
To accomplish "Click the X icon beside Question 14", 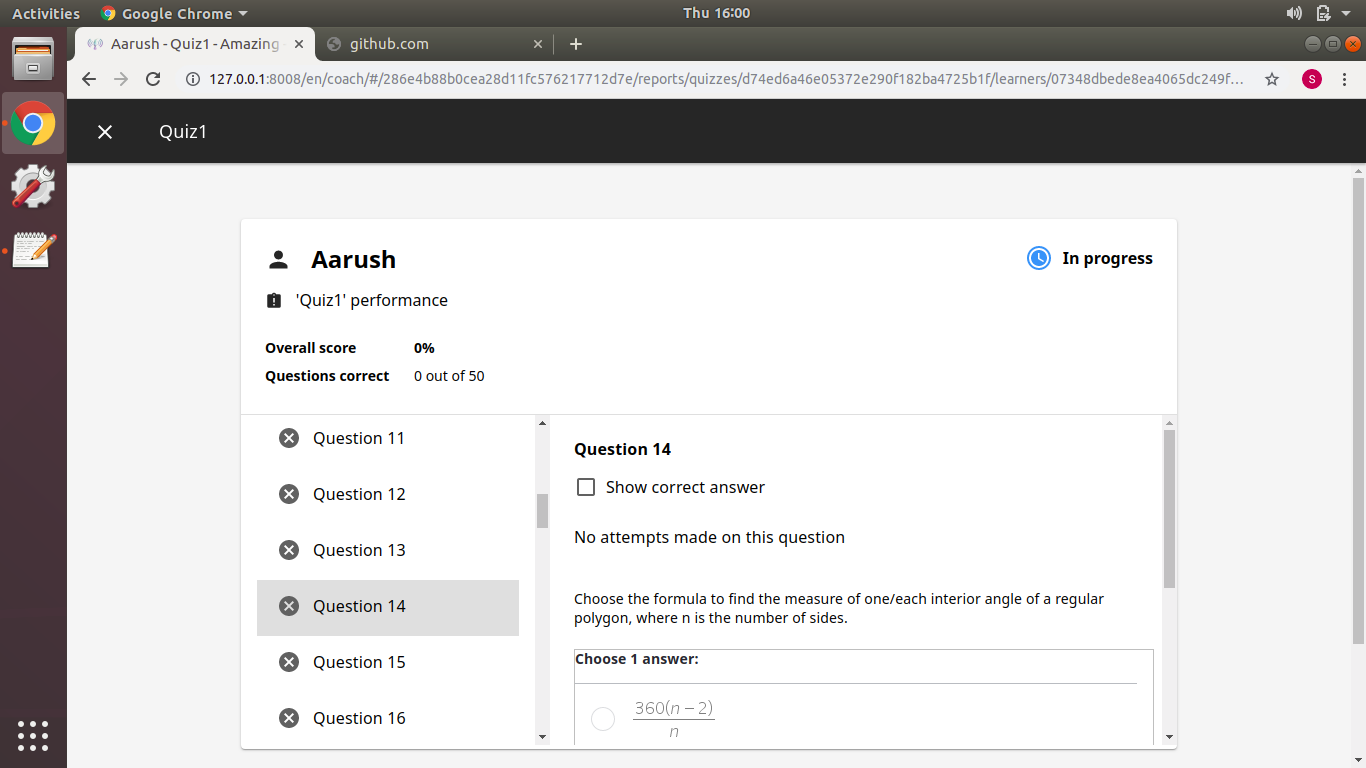I will (x=289, y=606).
